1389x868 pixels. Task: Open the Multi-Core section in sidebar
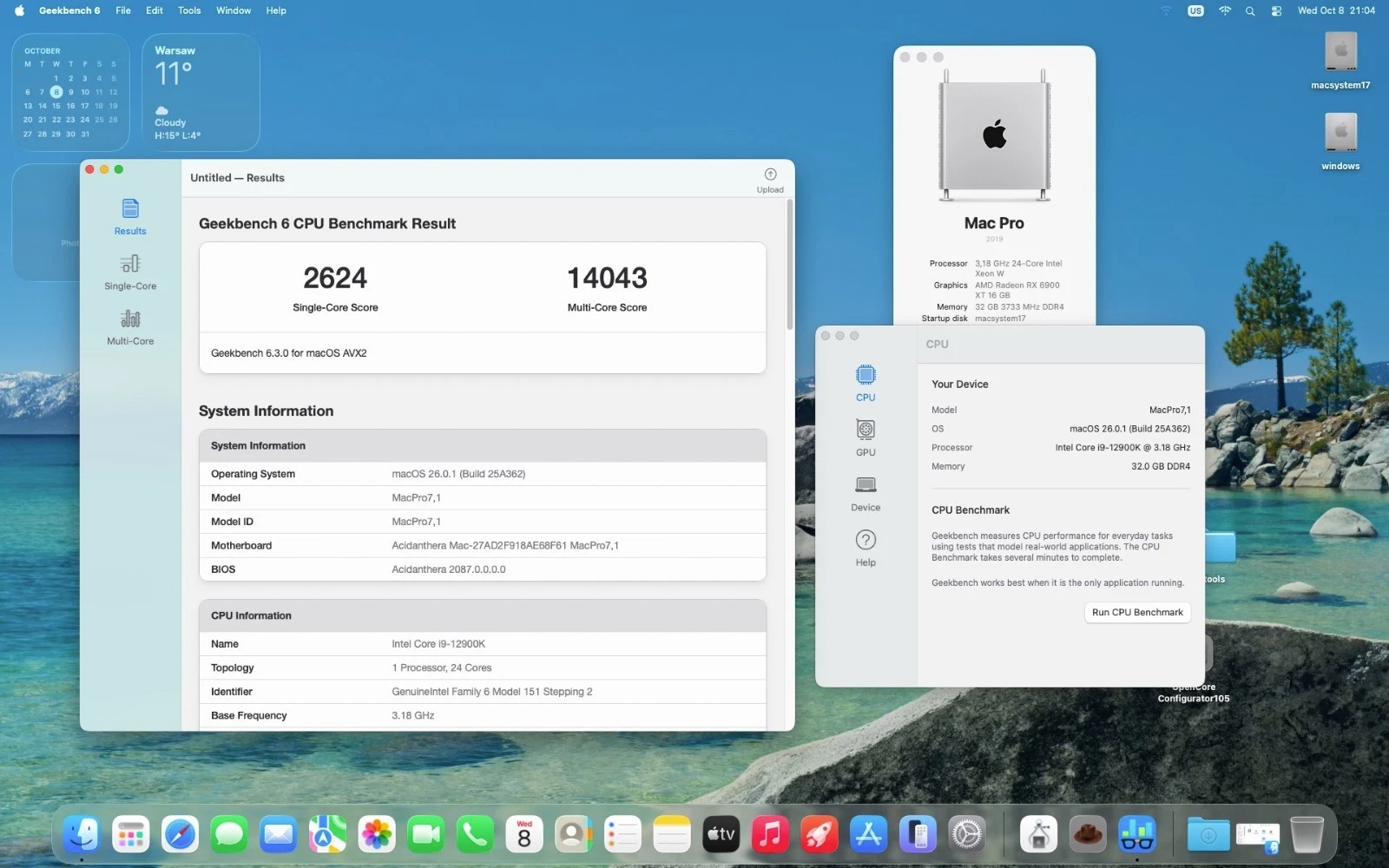(130, 327)
